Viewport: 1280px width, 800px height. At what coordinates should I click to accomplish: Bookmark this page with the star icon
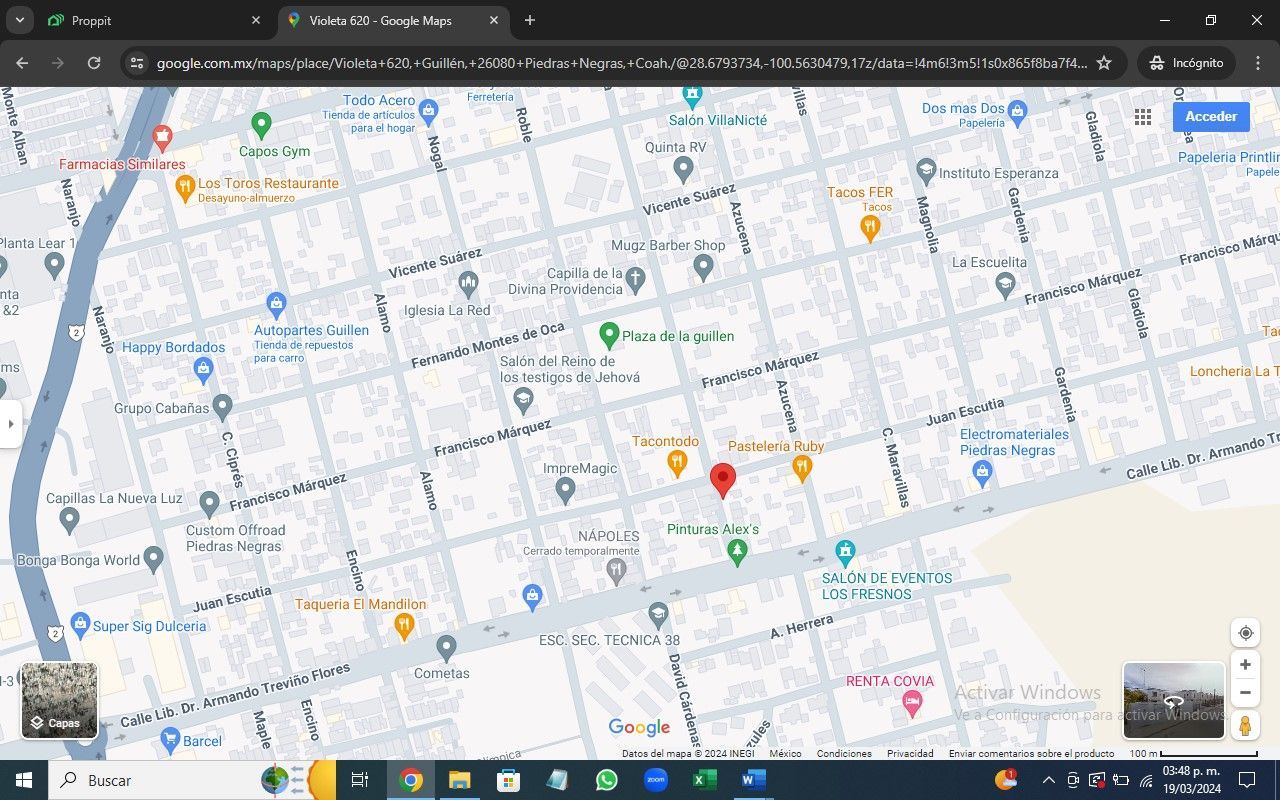[1104, 63]
